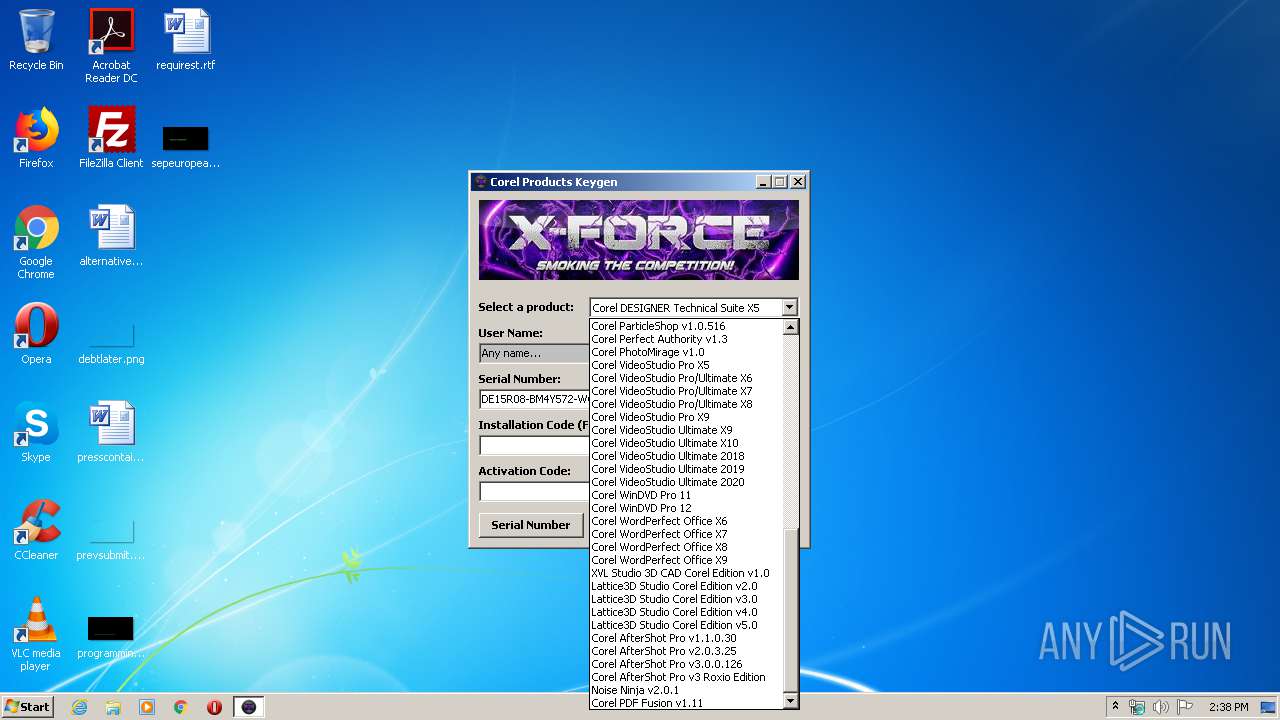Choose Corel VideoStudio Pro/Ultimate X6

(x=686, y=378)
